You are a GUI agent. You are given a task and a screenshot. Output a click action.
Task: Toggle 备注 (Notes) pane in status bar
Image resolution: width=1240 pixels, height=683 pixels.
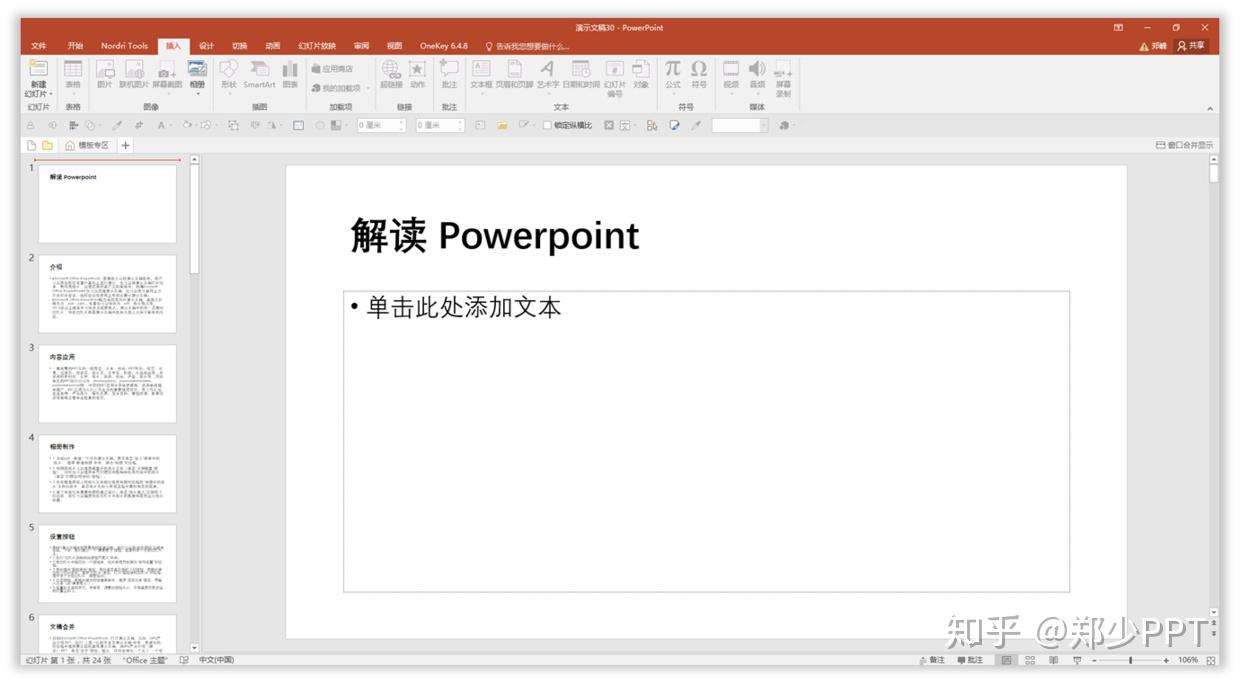point(931,660)
